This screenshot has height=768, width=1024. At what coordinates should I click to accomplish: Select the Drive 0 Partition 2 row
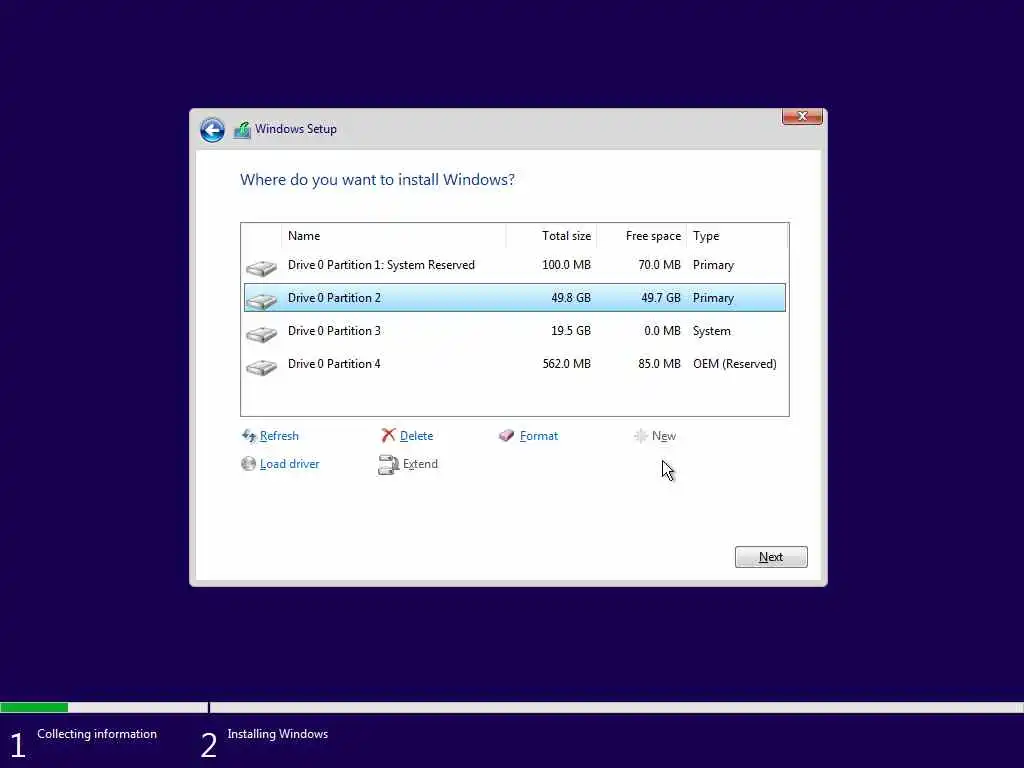[x=515, y=298]
